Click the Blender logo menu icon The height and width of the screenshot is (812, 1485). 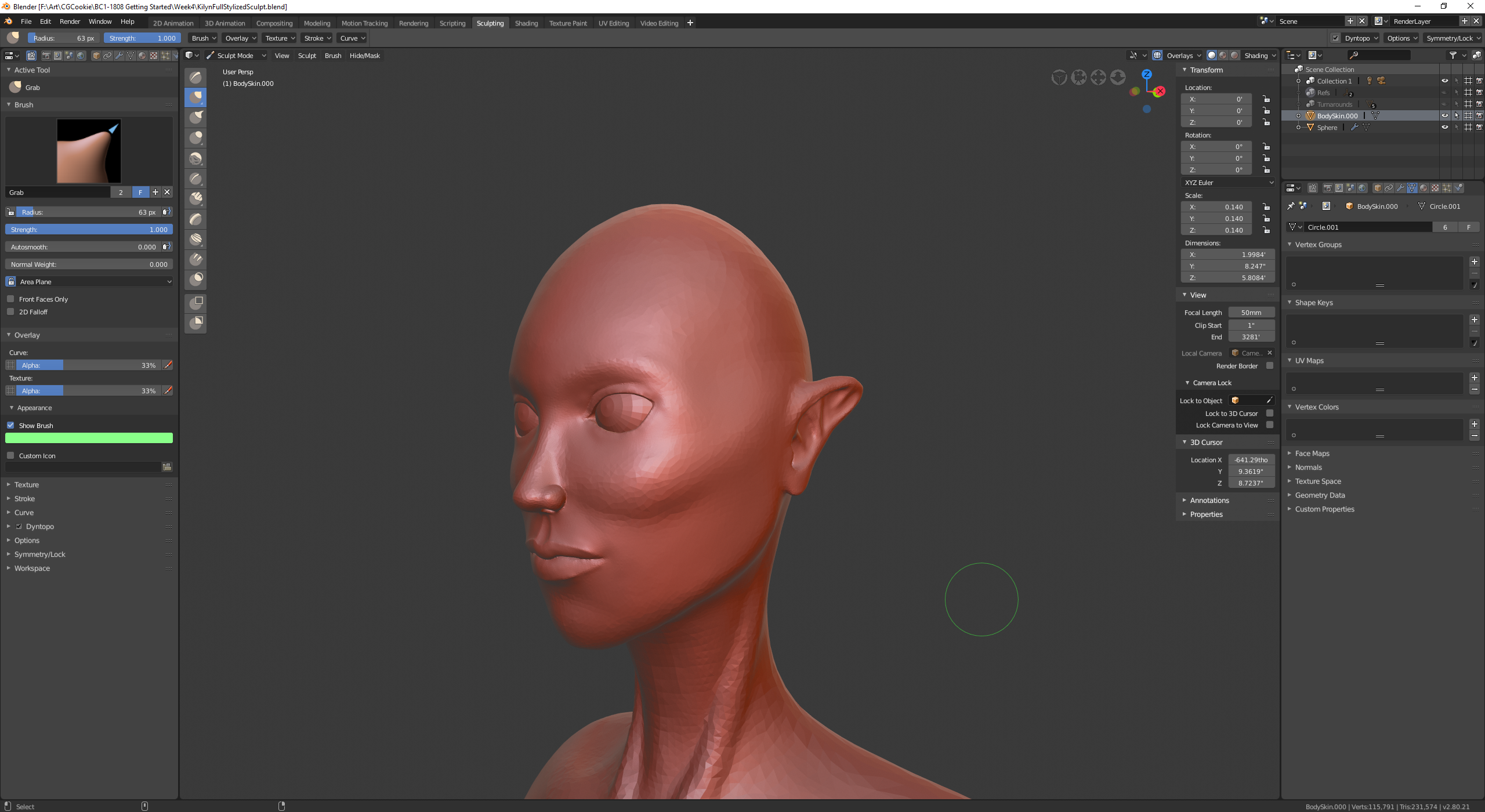(8, 21)
